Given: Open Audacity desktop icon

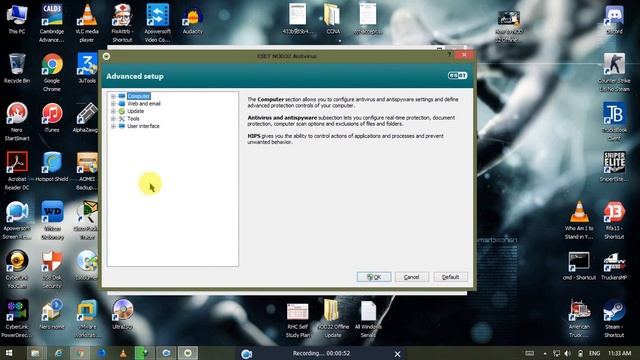Looking at the screenshot, I should click(x=192, y=20).
